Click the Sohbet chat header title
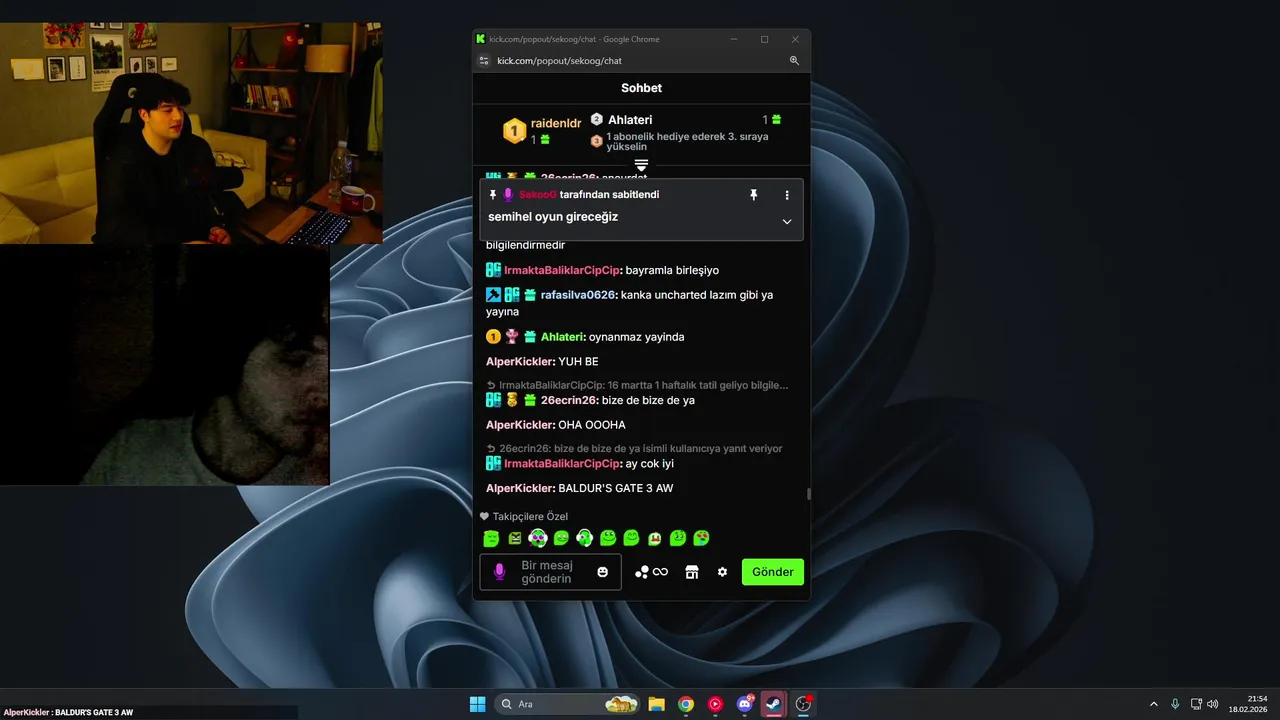 coord(641,88)
